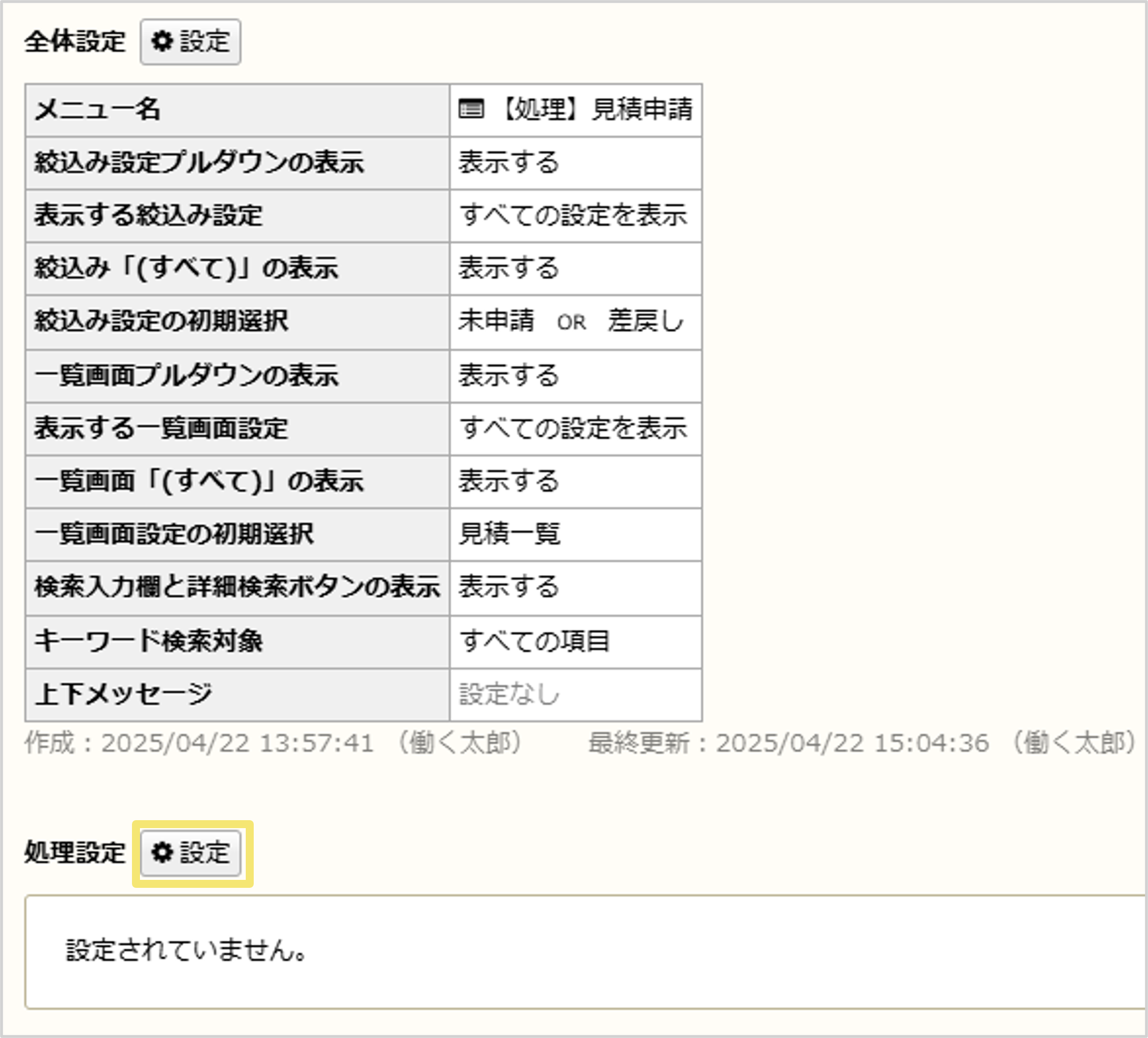
Task: Click the gear icon in the highlighted 処理設定 button
Action: point(162,853)
